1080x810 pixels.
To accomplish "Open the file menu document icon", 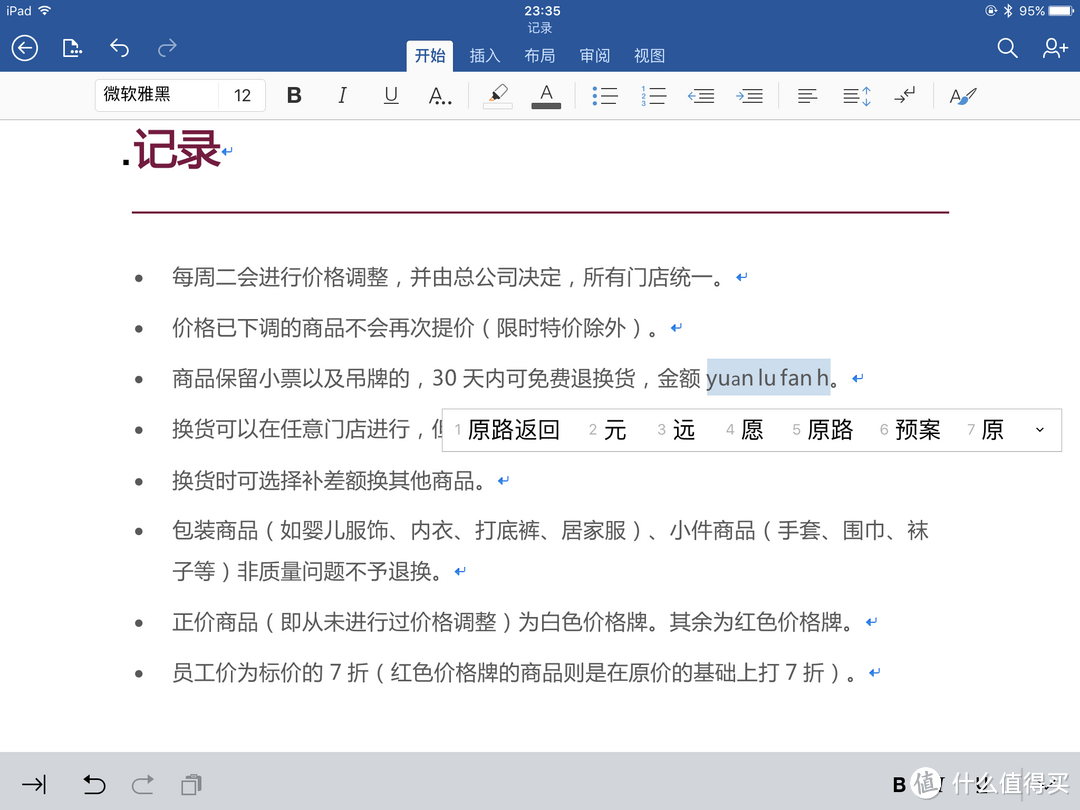I will 72,48.
